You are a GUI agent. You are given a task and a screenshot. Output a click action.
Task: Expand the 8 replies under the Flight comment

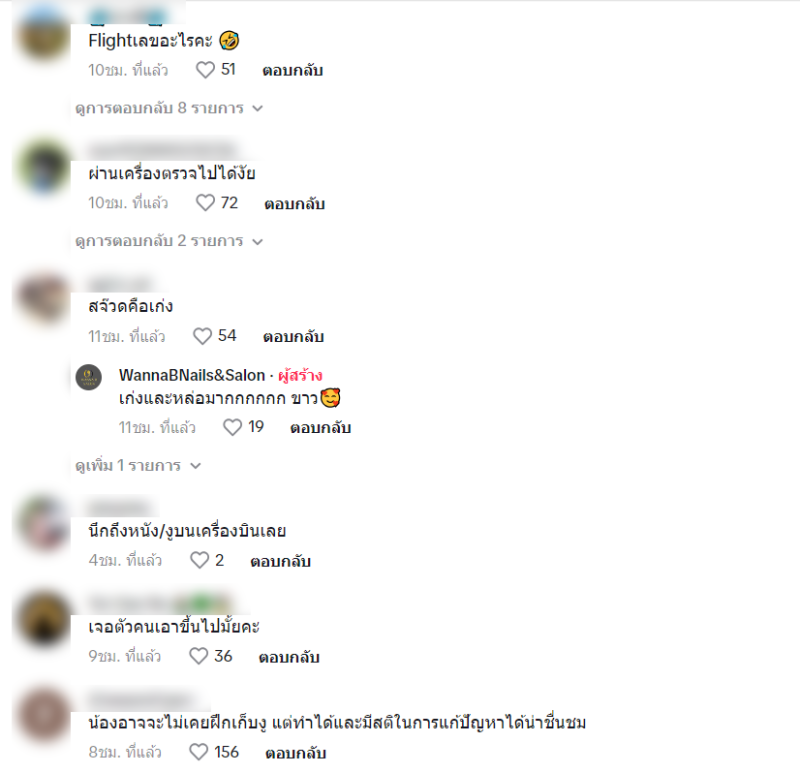click(169, 108)
